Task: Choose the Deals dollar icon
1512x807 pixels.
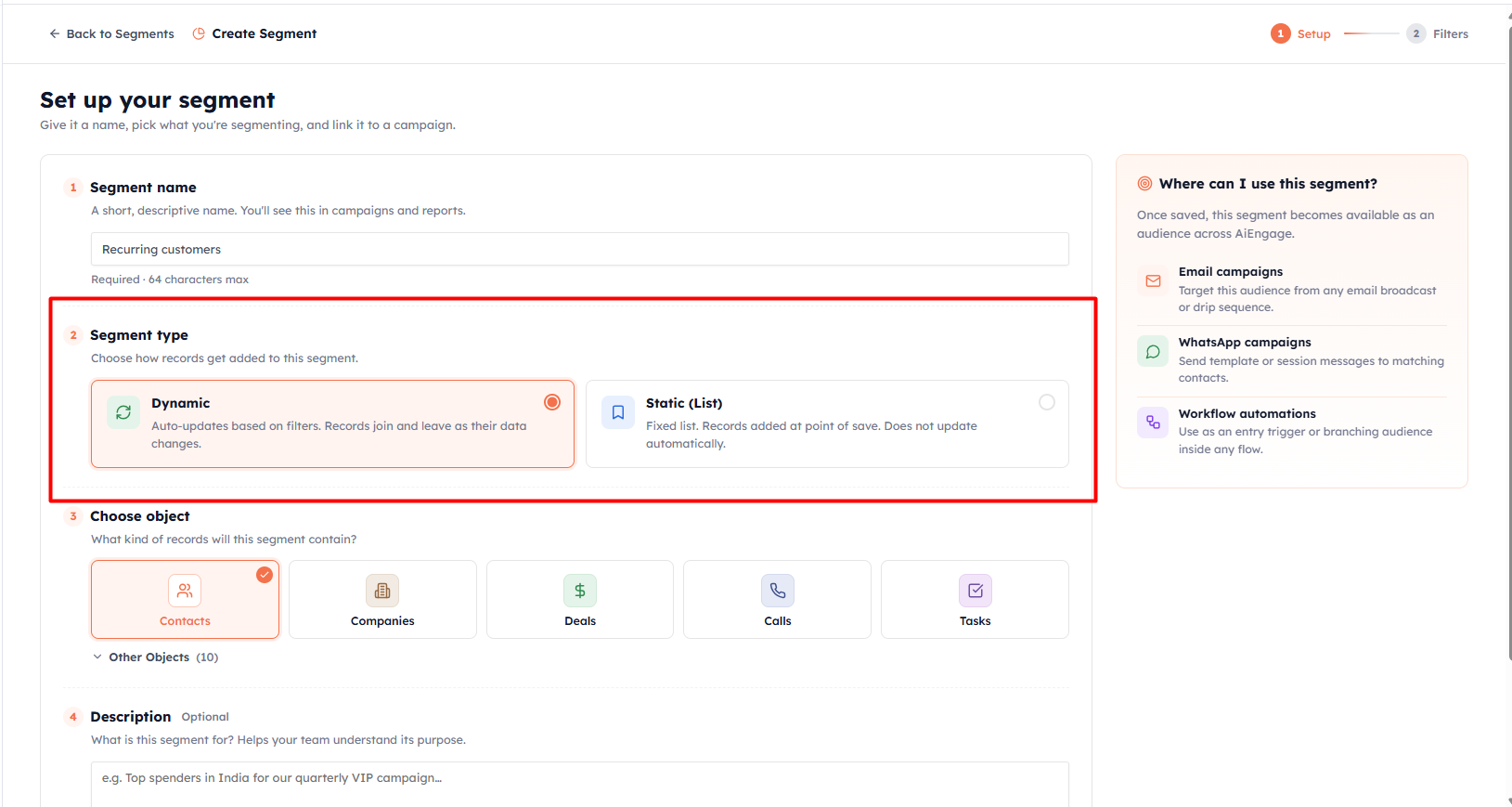Action: [x=580, y=591]
